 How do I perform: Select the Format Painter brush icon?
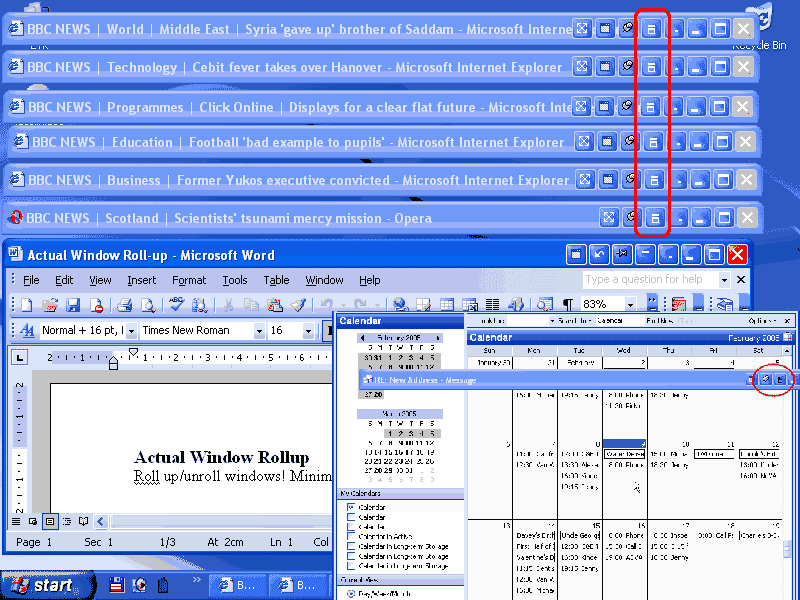(x=298, y=305)
